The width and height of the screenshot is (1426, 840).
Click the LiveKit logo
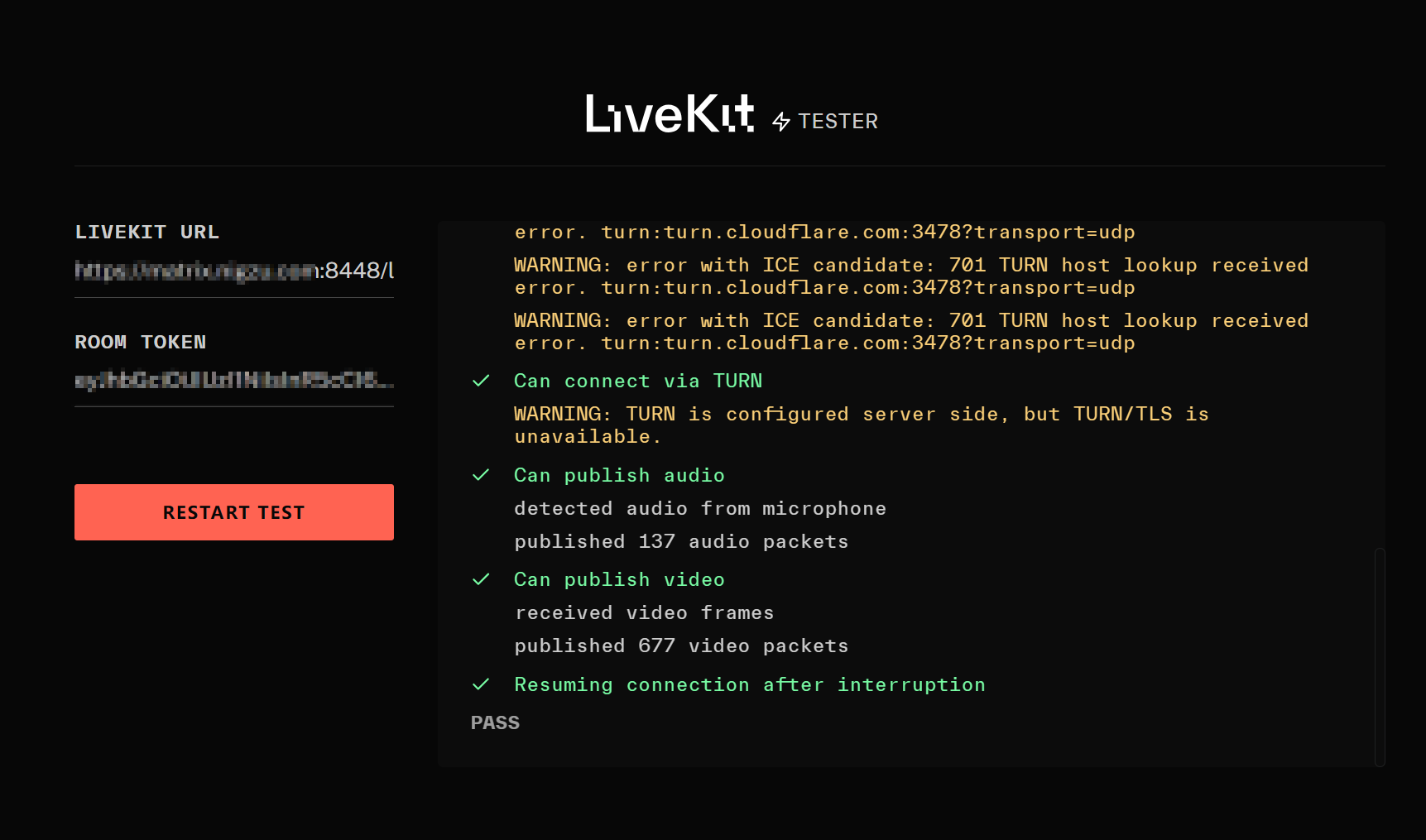[670, 113]
